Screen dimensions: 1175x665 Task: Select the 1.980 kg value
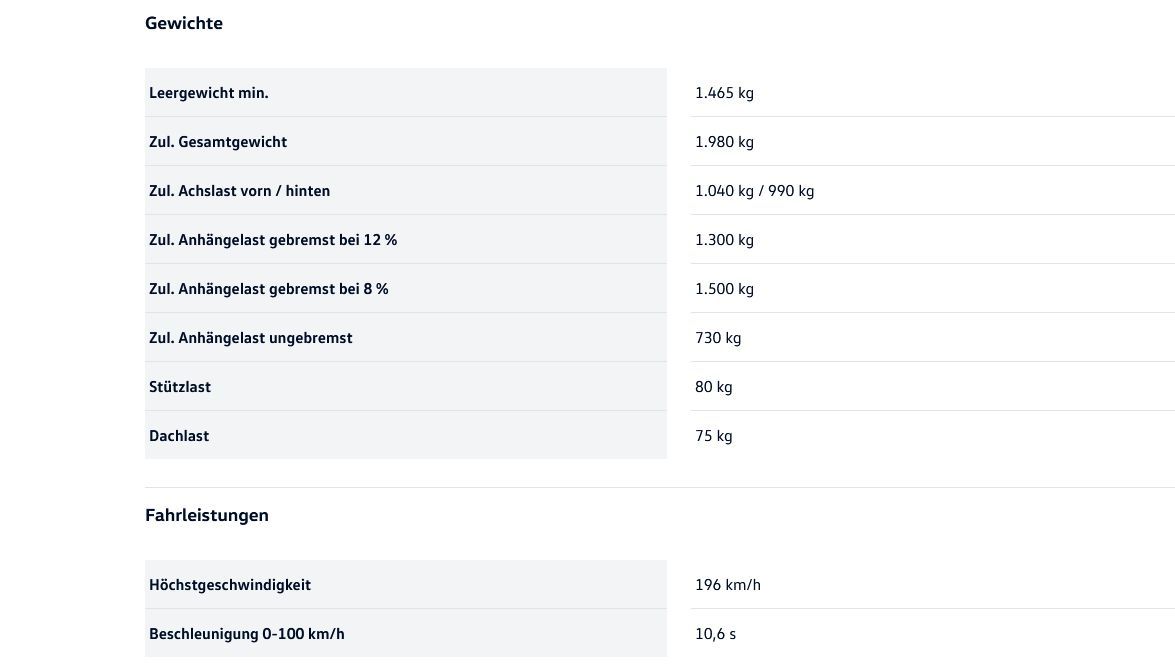pos(724,142)
